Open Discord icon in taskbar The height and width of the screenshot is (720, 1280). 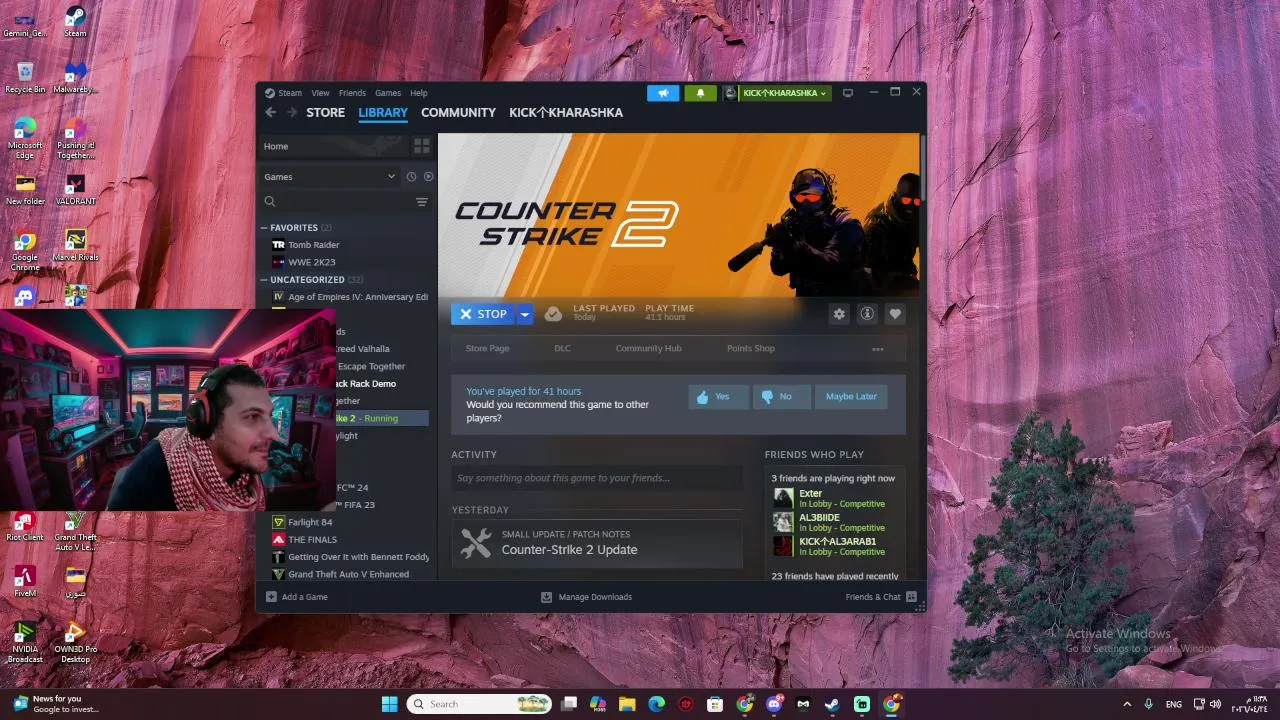[x=773, y=704]
